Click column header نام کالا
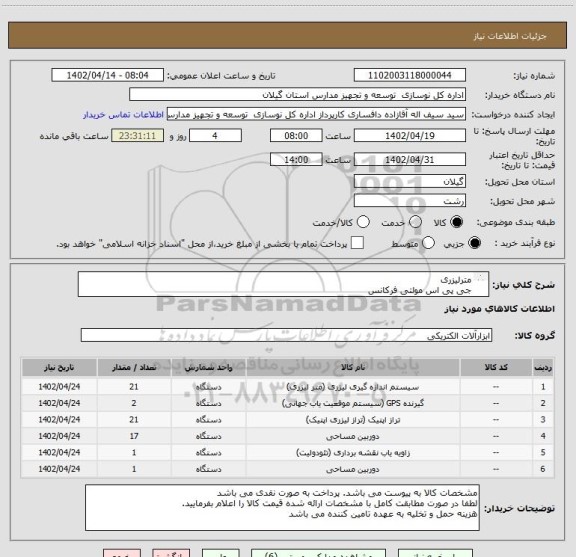This screenshot has width=576, height=557. pos(353,367)
